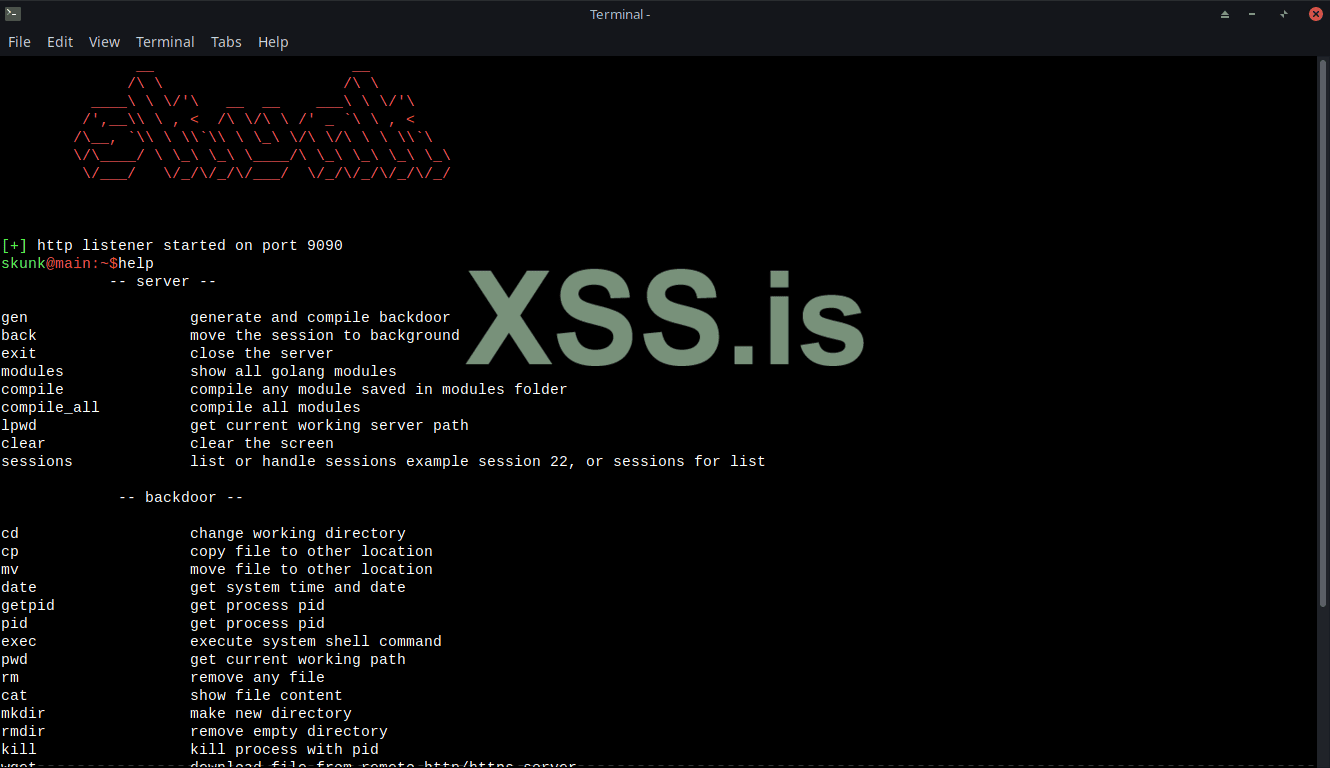Open the Help menu

(x=273, y=42)
